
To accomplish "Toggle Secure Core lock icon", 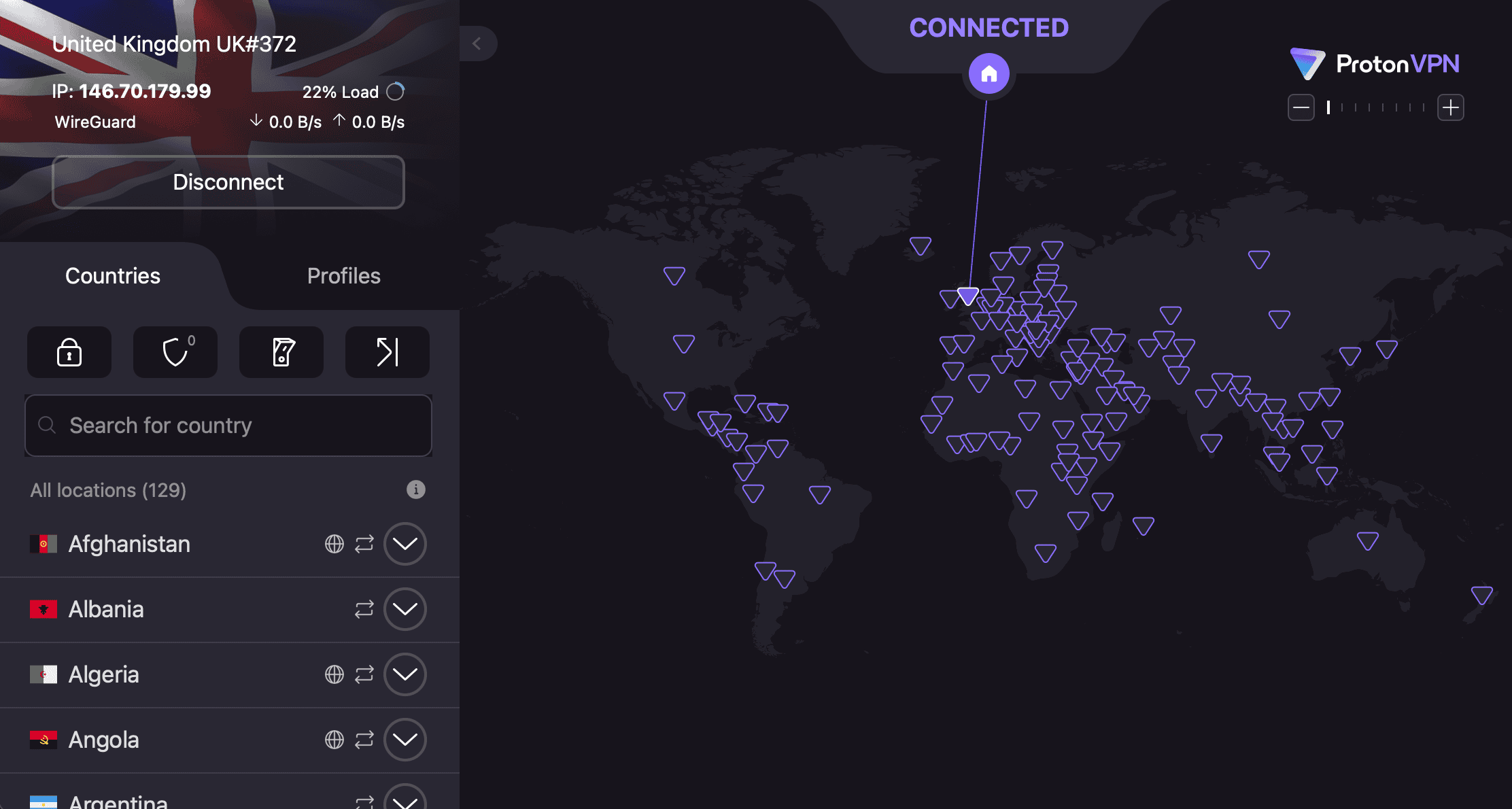I will point(69,352).
